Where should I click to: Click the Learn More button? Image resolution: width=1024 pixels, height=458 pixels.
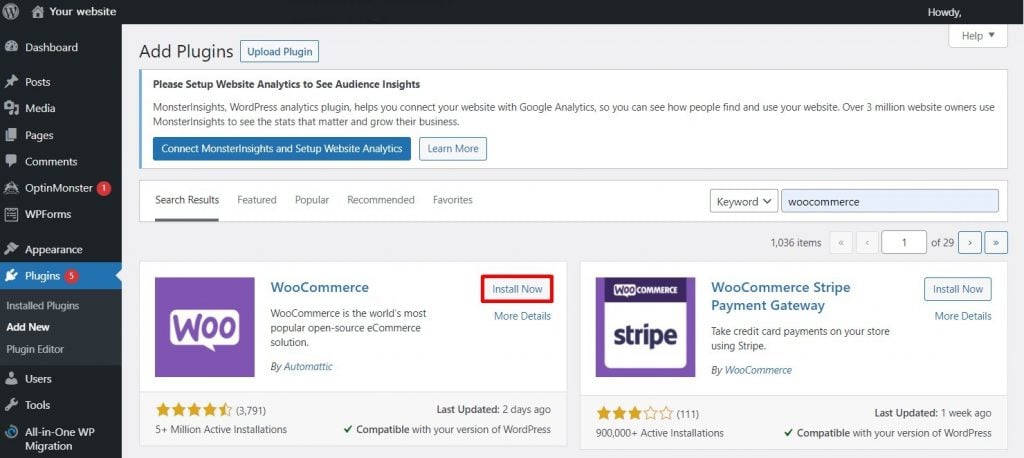[453, 148]
